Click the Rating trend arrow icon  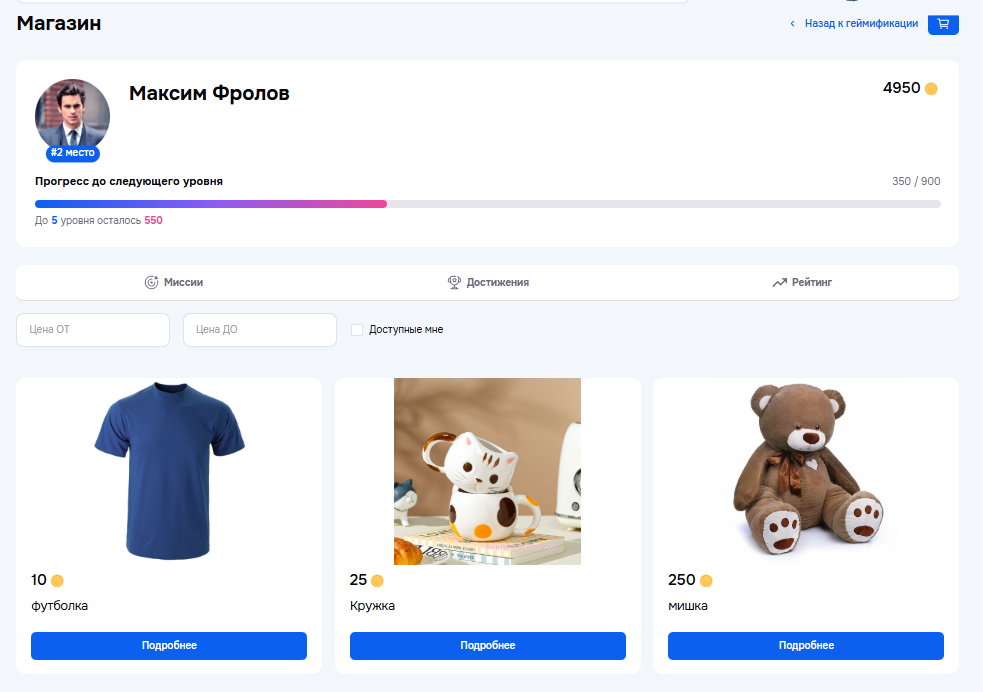click(x=779, y=283)
